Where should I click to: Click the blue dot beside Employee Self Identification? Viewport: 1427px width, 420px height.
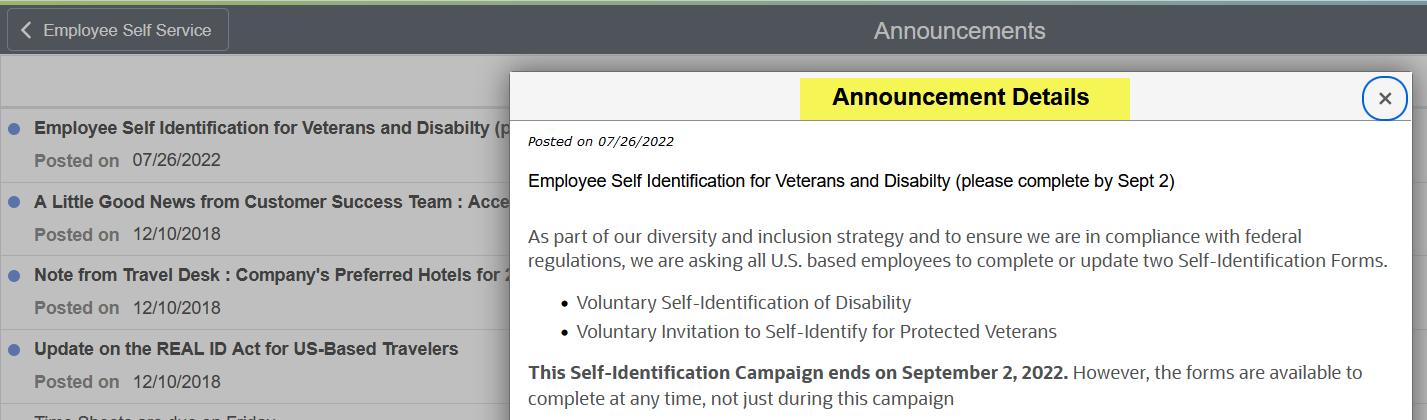(x=14, y=129)
